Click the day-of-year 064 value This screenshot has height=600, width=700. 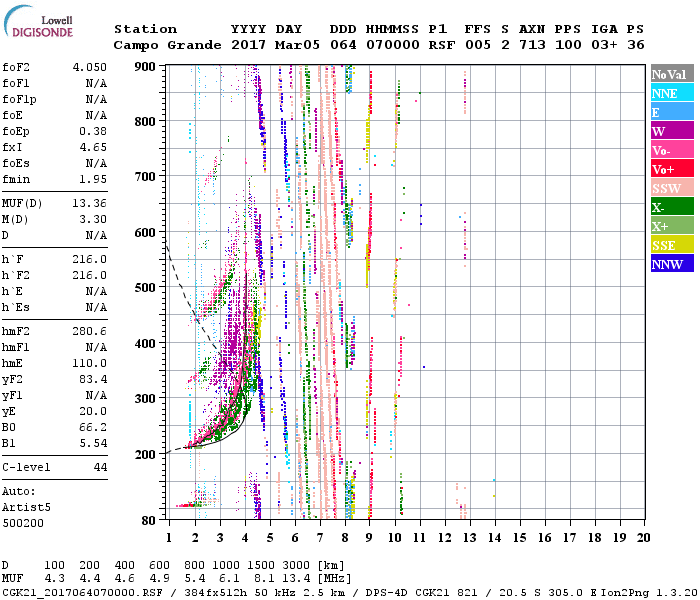343,45
